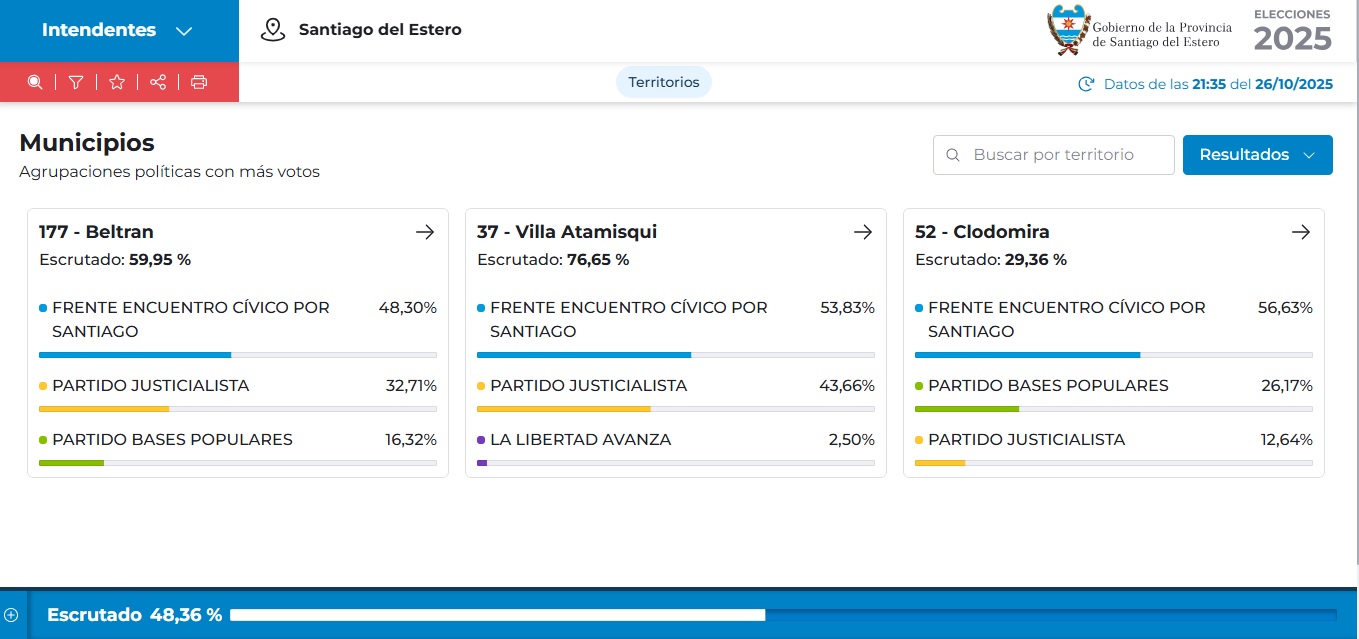
Task: Expand the bottom Escrutado panel plus icon
Action: [x=12, y=615]
